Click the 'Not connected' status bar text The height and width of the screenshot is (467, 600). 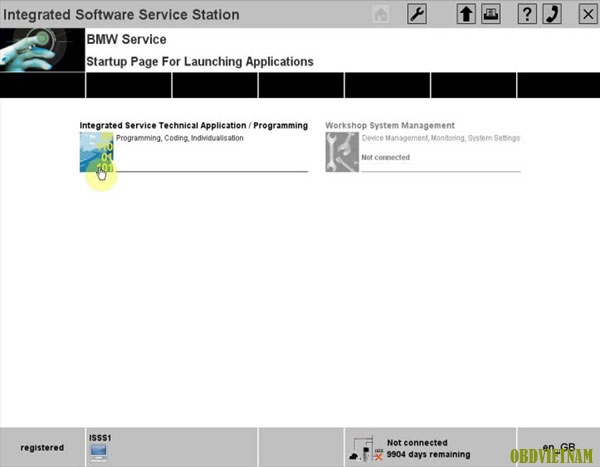point(417,443)
